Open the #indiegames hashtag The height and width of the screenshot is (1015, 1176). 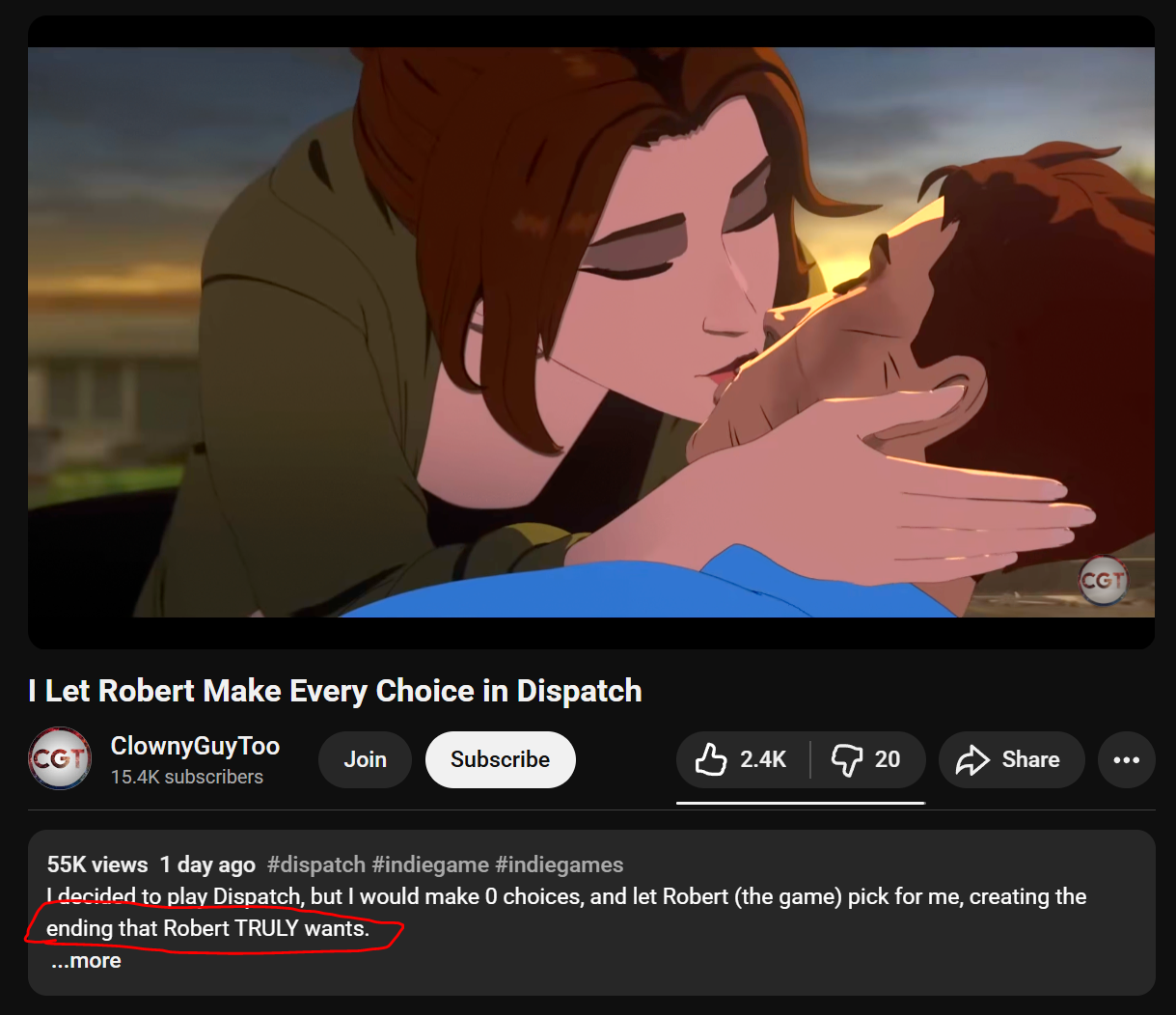pos(560,864)
